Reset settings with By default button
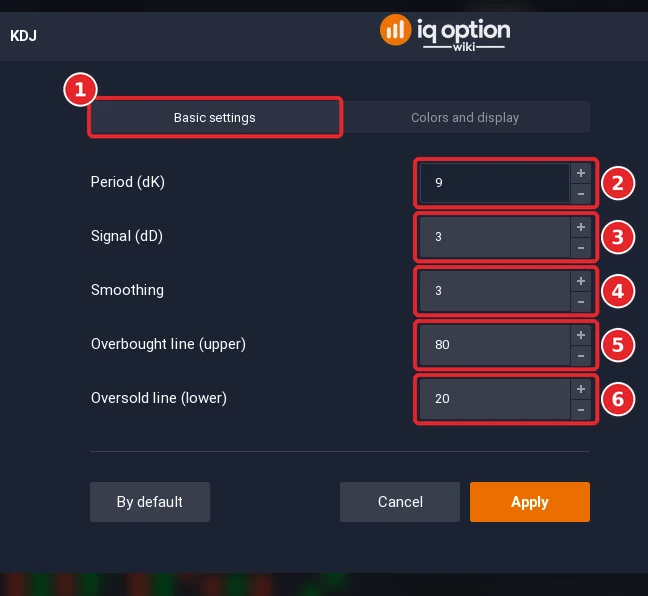 [150, 502]
